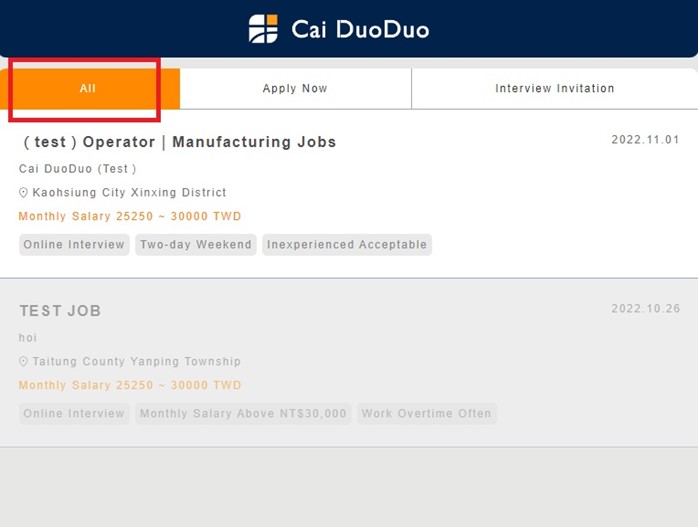This screenshot has height=527, width=698.
Task: Click the 2022.11.01 posting date
Action: pos(645,140)
